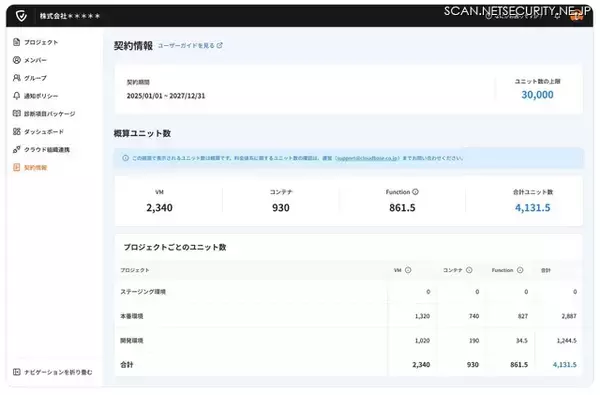600x395 pixels.
Task: Click the 本番環境 total 2,887
Action: (x=569, y=316)
